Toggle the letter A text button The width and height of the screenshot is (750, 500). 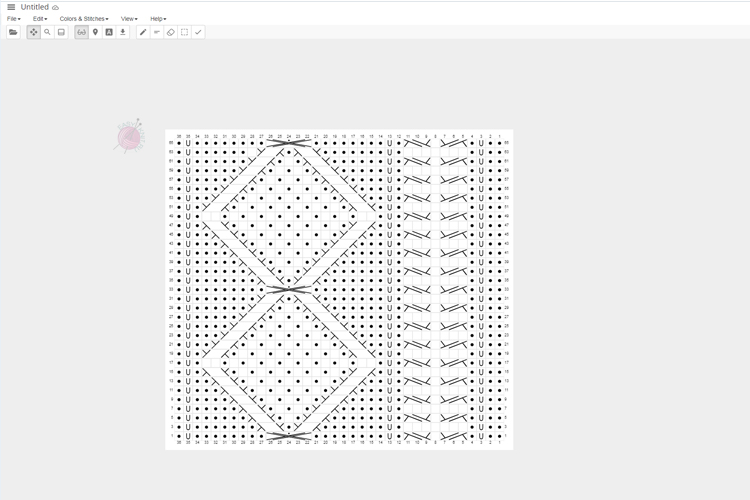tap(109, 32)
